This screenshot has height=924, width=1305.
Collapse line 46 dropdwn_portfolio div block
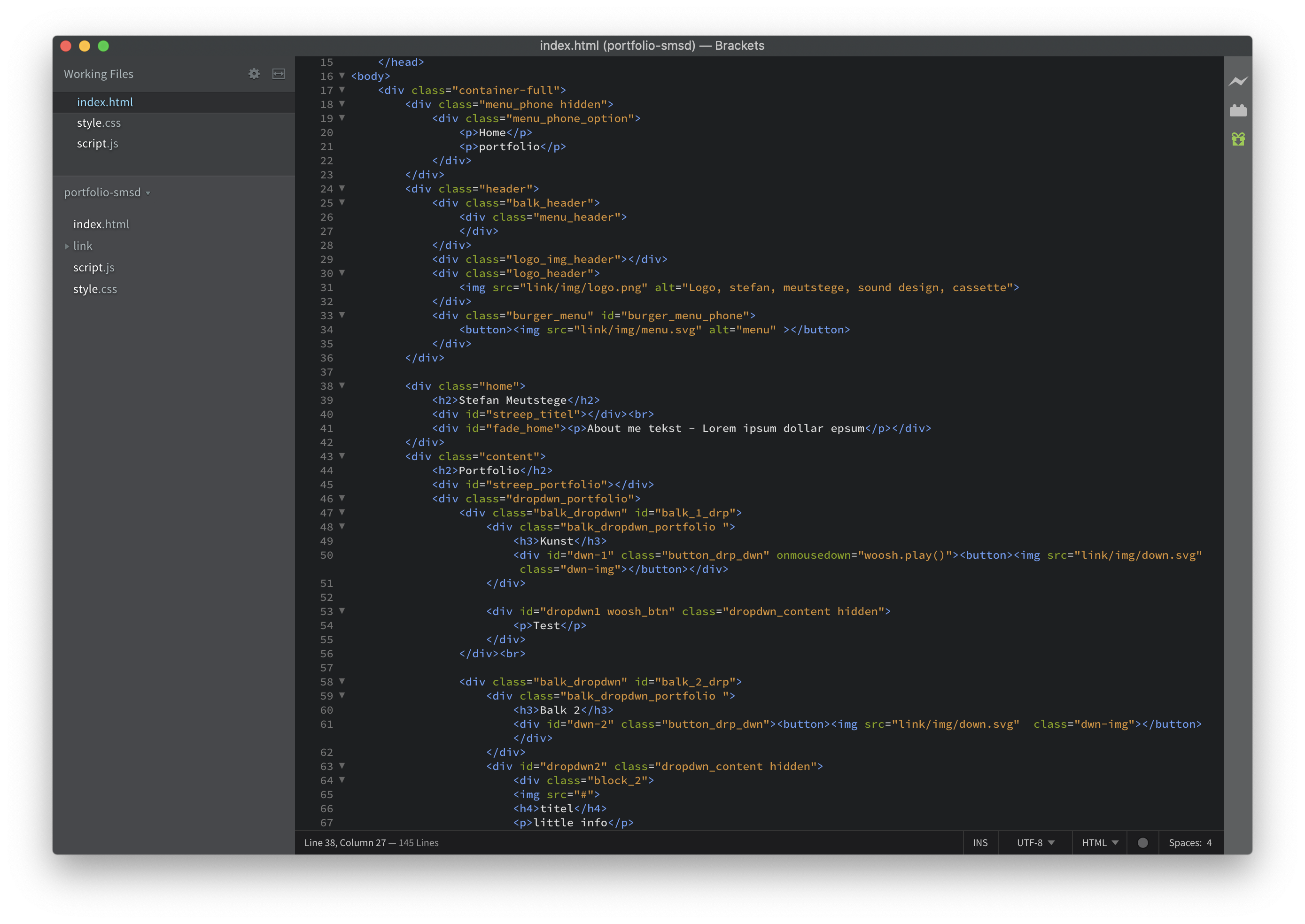[343, 498]
